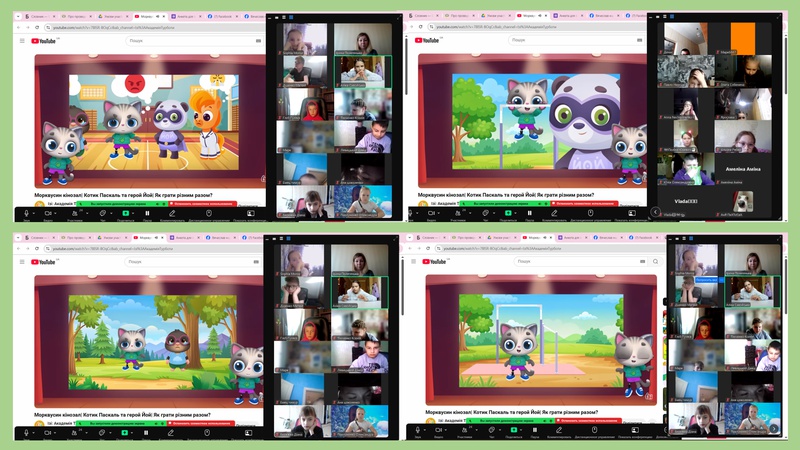This screenshot has width=800, height=450.
Task: Click blue ask-to-unmute button on bottom-right participant tile
Action: (x=707, y=280)
